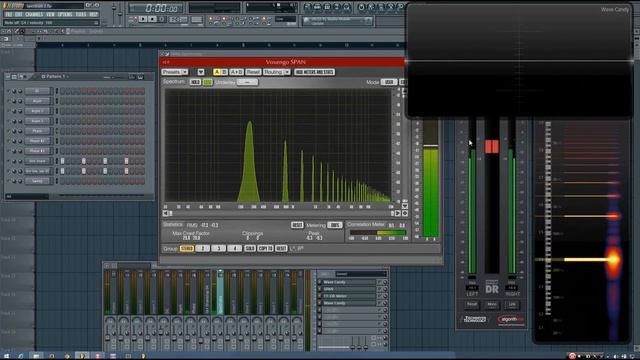This screenshot has width=640, height=360.
Task: Open the FILE menu in FL Studio
Action: point(9,14)
